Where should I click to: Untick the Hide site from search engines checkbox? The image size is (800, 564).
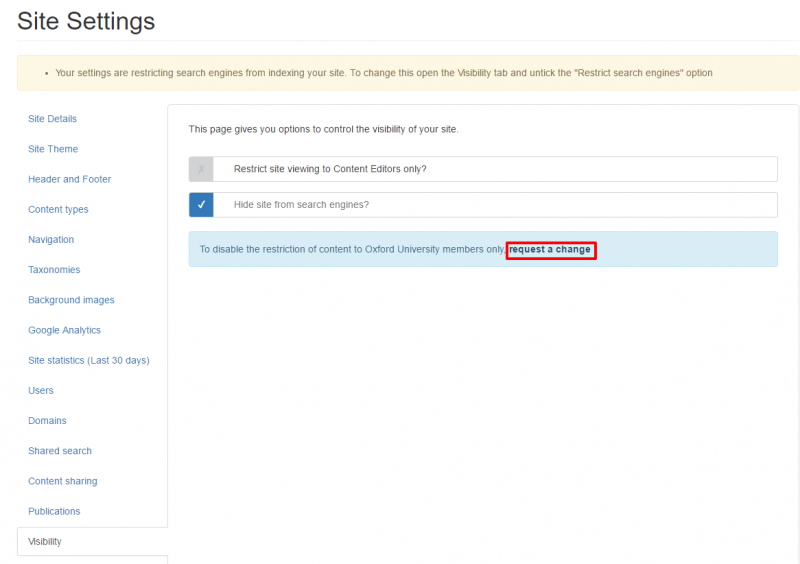201,205
